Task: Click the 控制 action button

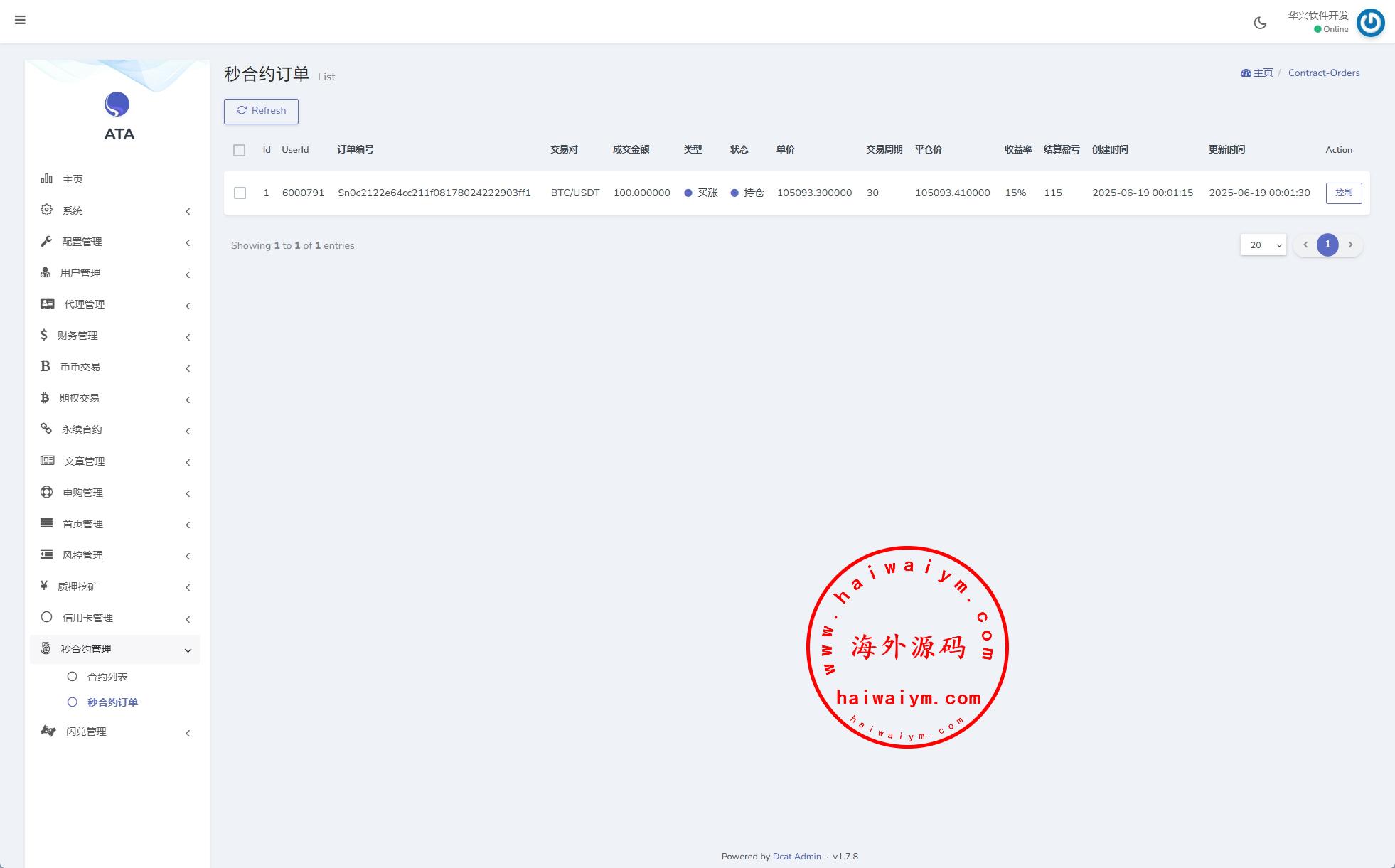Action: coord(1343,193)
